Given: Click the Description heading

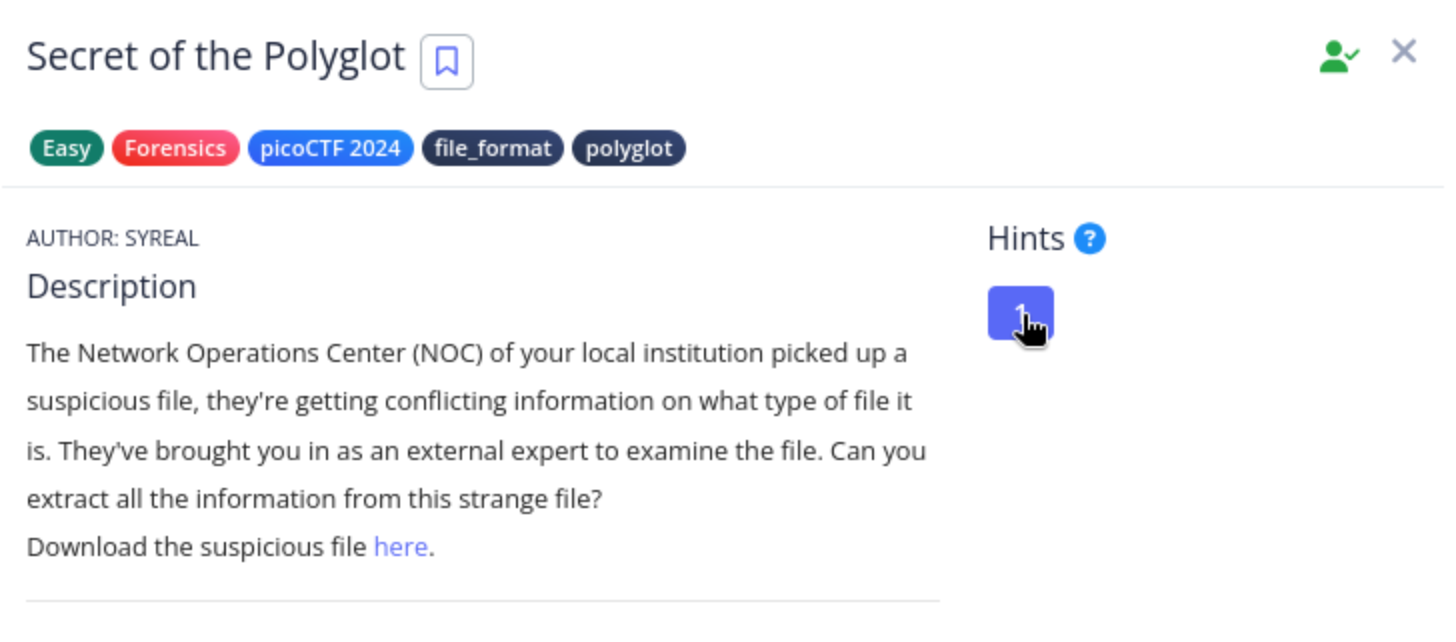Looking at the screenshot, I should coord(111,287).
